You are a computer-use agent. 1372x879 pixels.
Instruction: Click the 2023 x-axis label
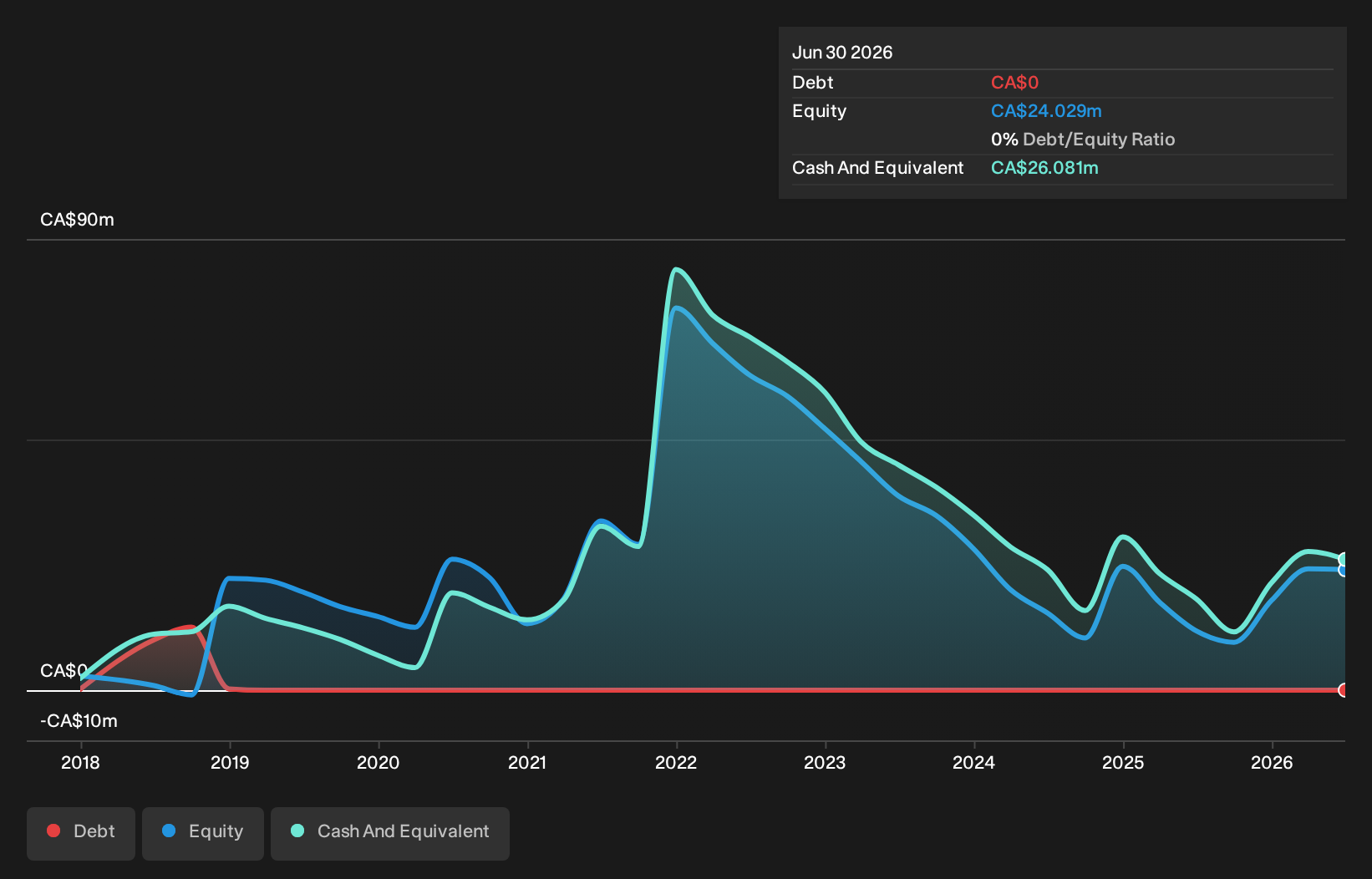825,763
